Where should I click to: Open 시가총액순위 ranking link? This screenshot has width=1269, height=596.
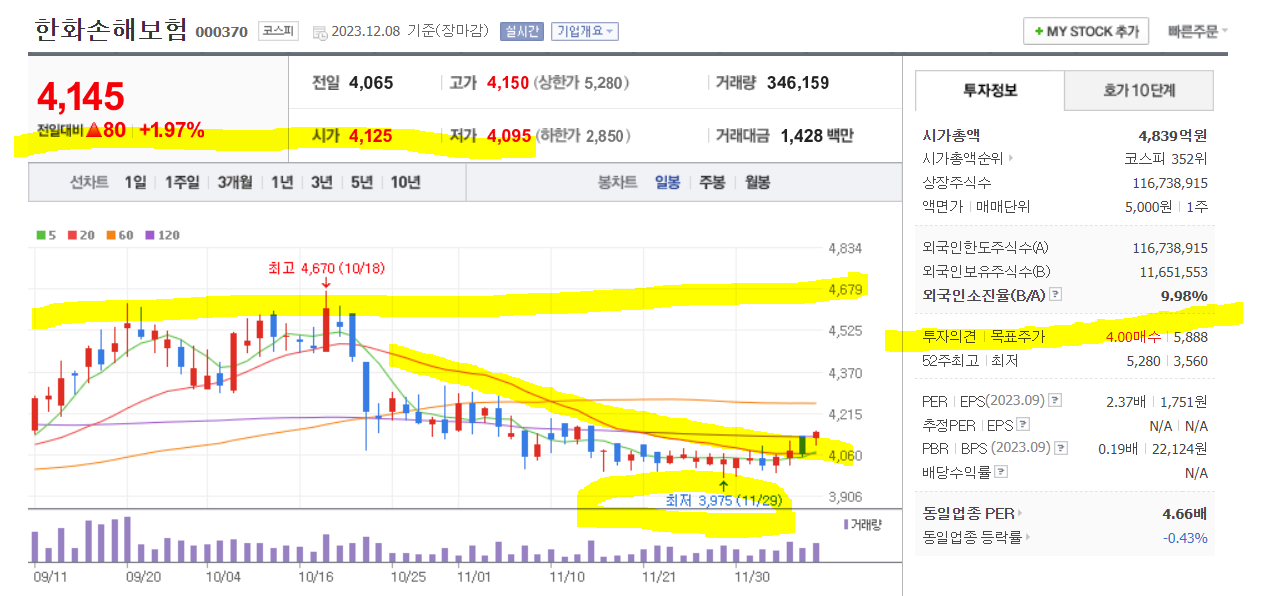coord(967,158)
